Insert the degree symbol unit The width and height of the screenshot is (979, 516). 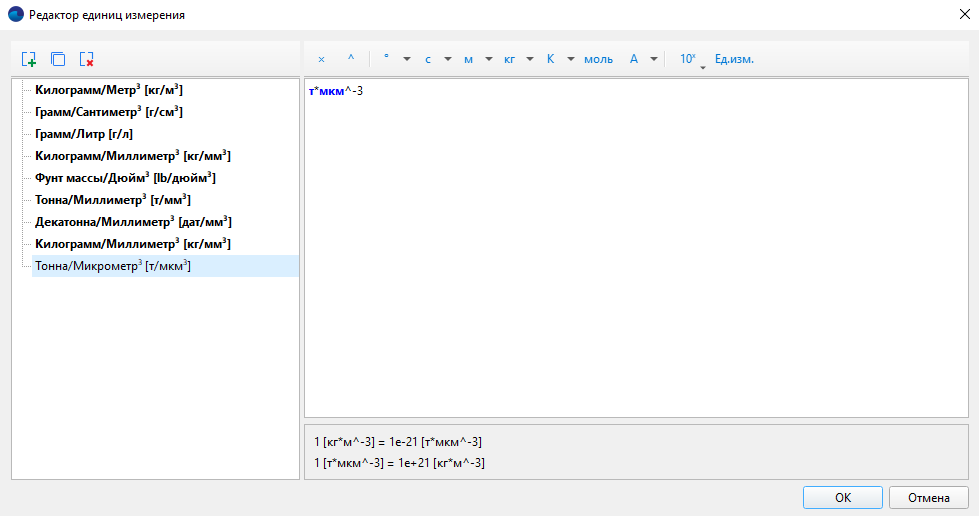386,59
